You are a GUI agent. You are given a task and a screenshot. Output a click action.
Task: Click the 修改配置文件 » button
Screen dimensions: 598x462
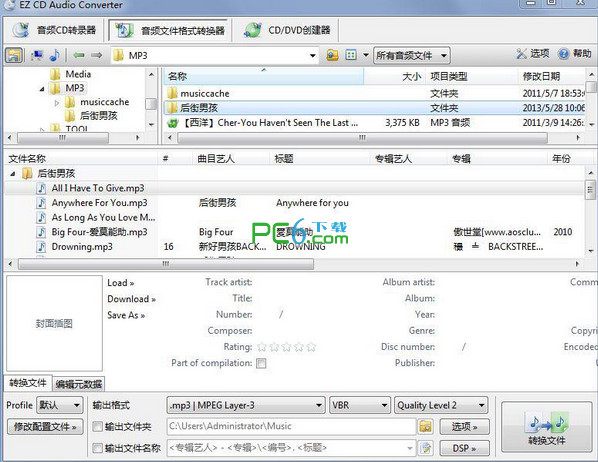pos(45,427)
